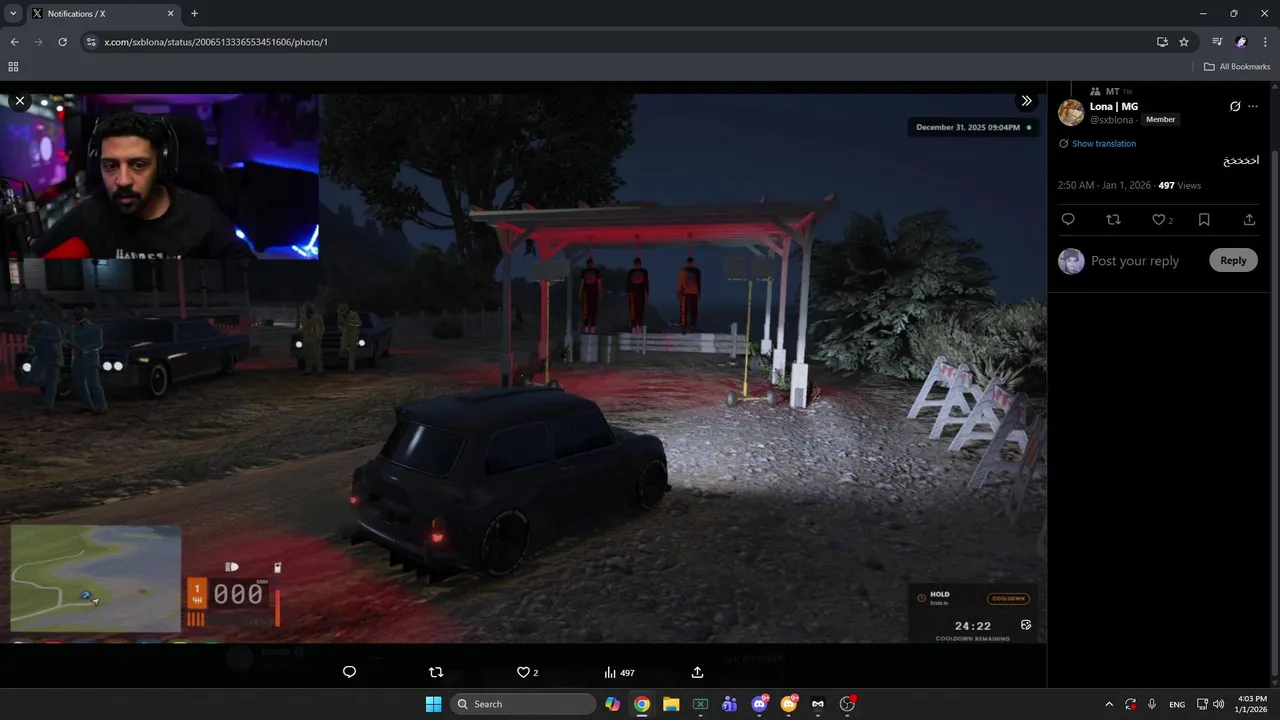Image resolution: width=1280 pixels, height=720 pixels.
Task: Open a new tab with plus button
Action: point(194,14)
